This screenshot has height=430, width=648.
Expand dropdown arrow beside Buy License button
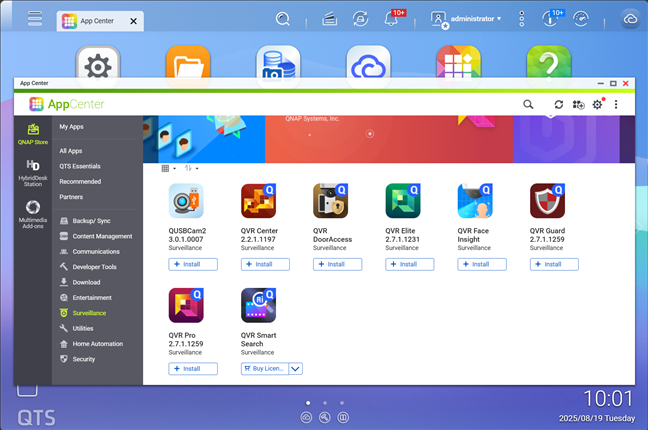pyautogui.click(x=295, y=369)
